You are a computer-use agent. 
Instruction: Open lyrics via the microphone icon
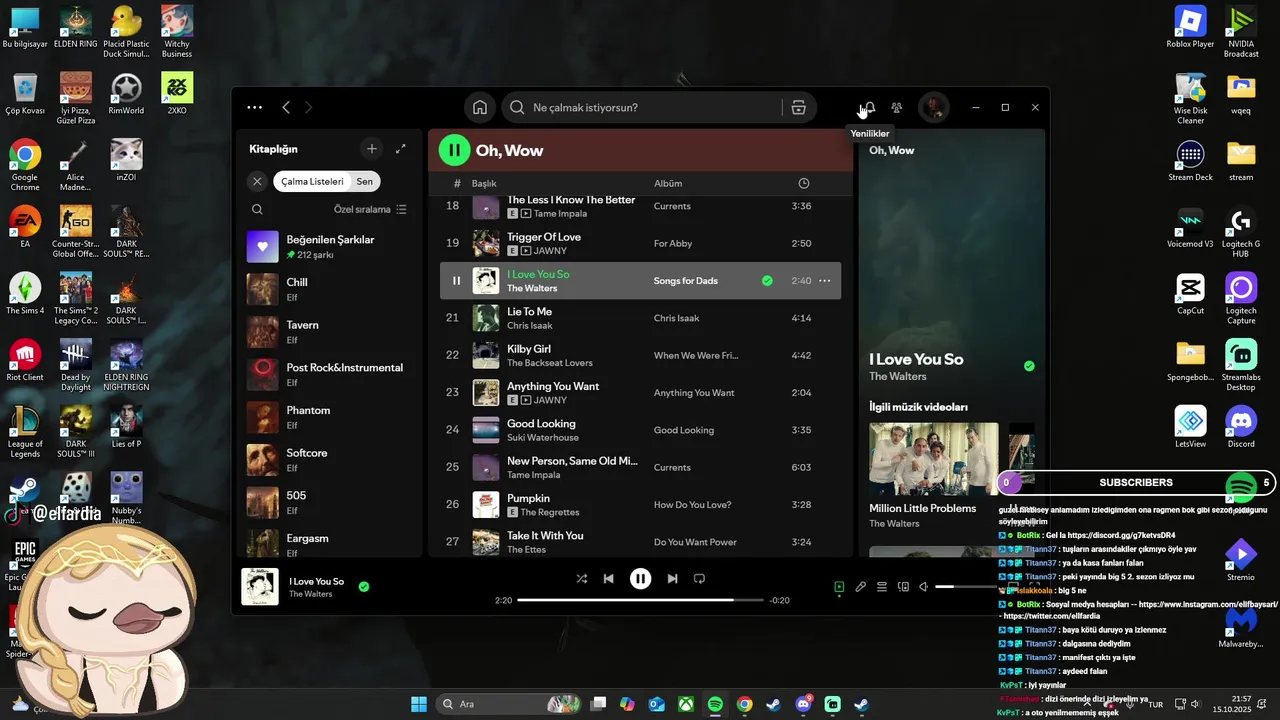(860, 587)
